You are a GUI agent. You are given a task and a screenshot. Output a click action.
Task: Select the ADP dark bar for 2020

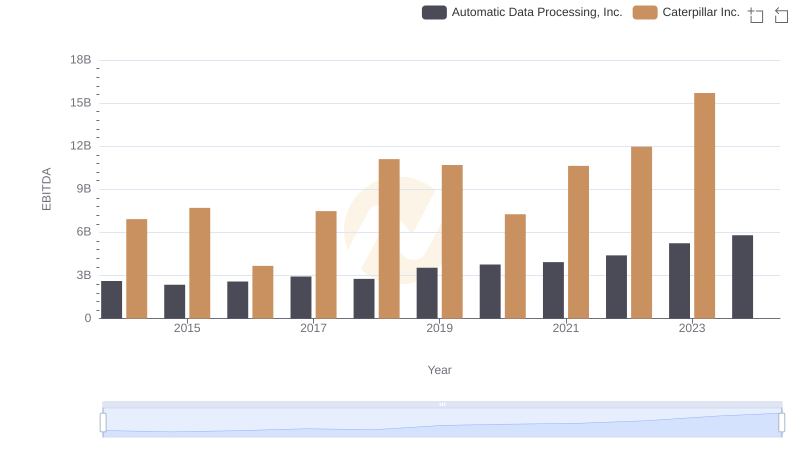coord(490,291)
